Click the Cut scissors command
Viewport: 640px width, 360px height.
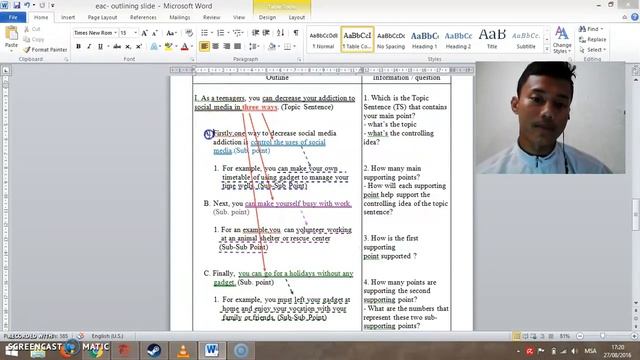[32, 29]
